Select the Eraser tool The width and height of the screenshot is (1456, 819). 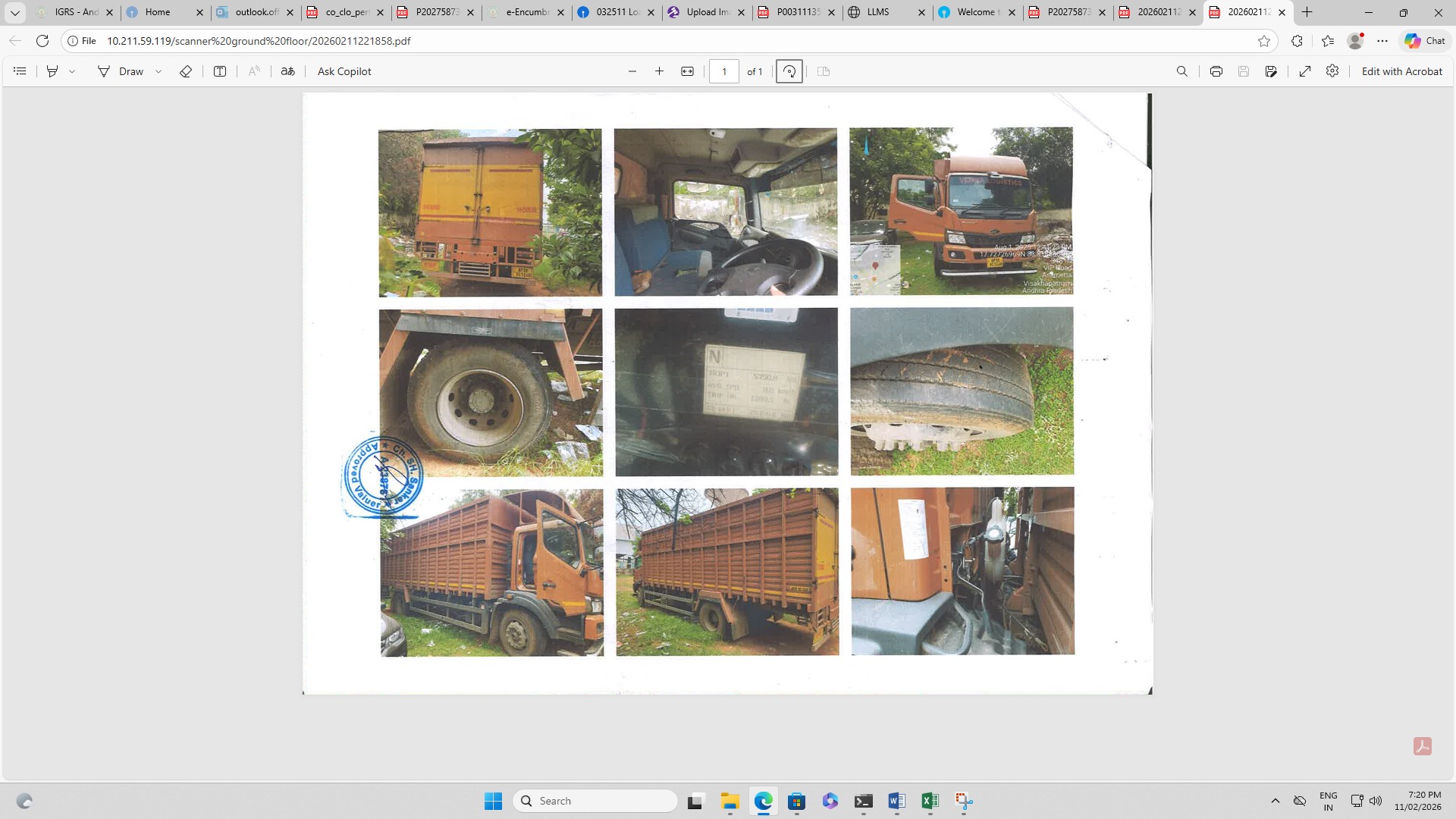[186, 71]
